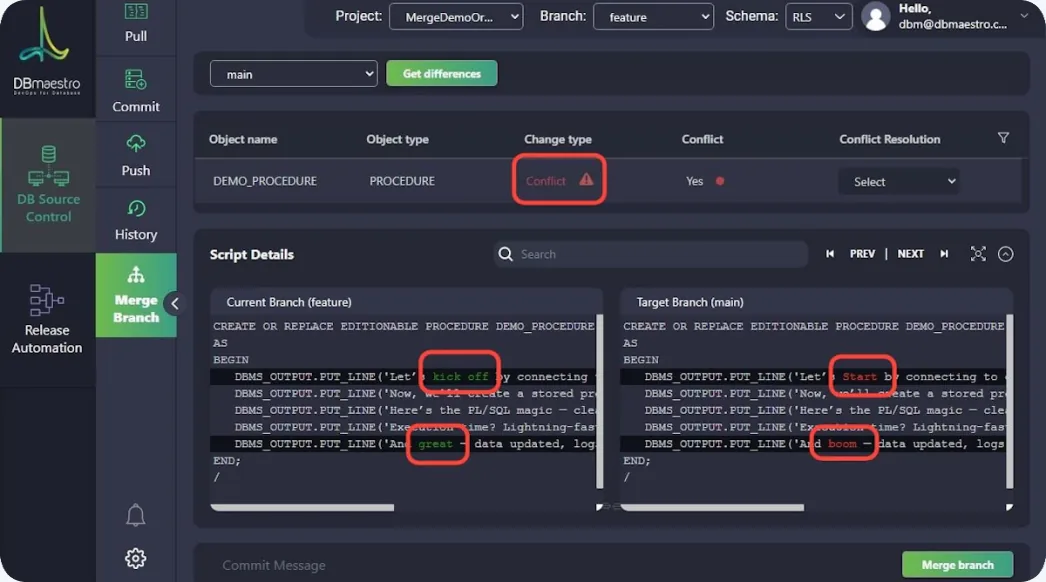Go to NEXT difference
This screenshot has height=582, width=1046.
[911, 254]
